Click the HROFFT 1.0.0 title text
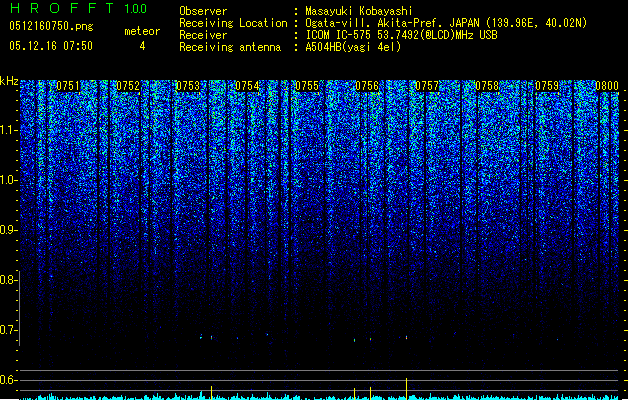 coord(79,8)
